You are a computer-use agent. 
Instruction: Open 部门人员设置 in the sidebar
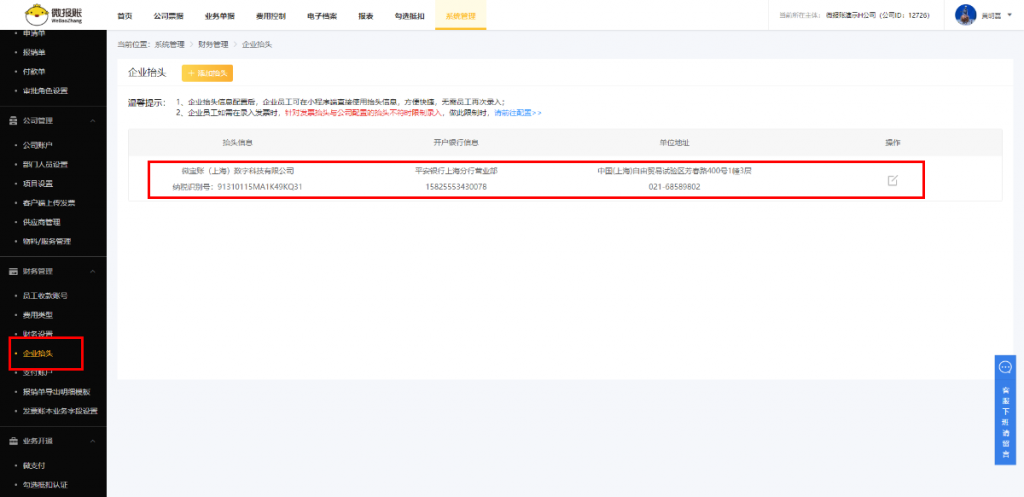45,165
